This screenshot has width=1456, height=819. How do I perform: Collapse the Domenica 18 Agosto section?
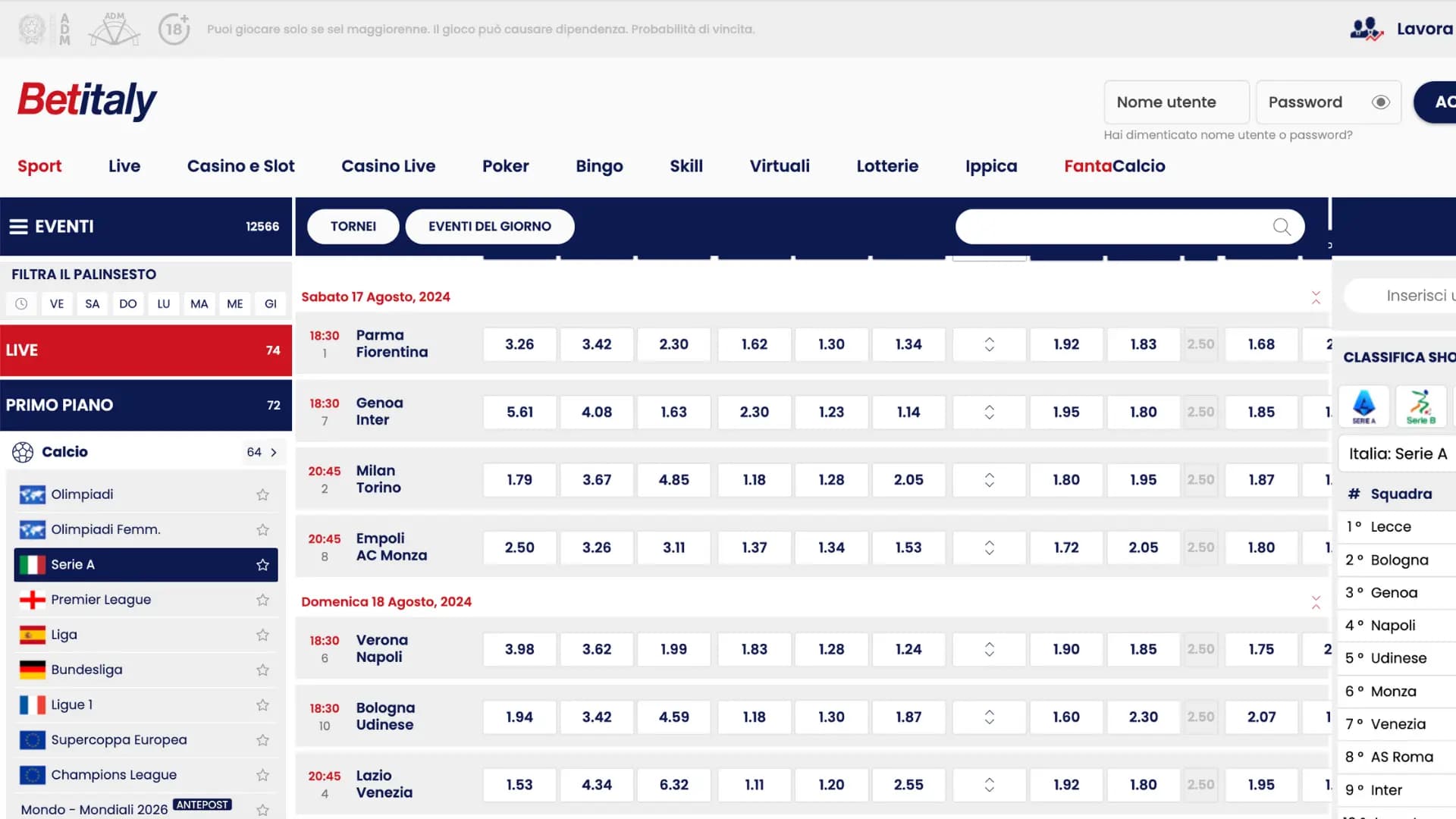(x=1316, y=602)
